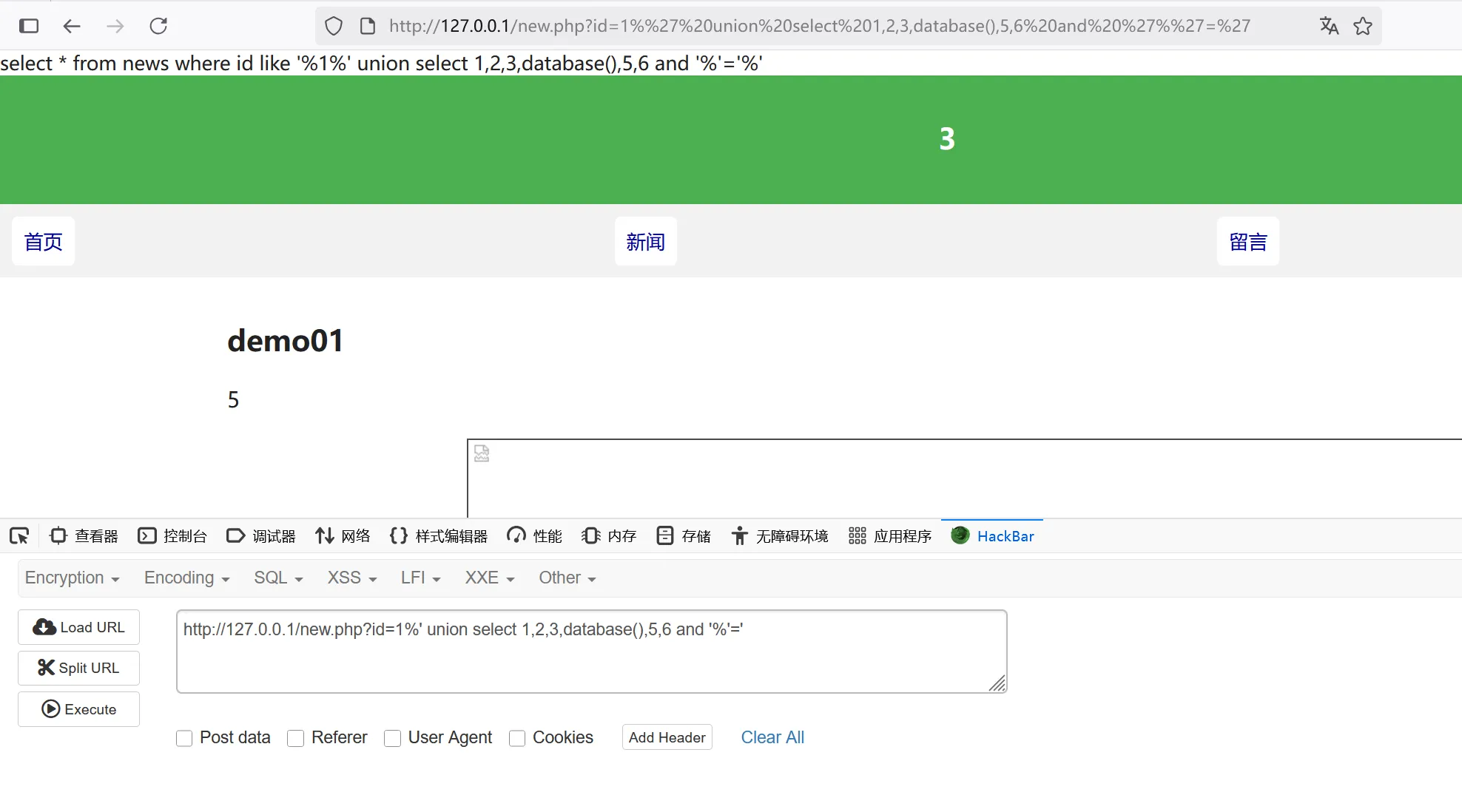Click the broken image placeholder icon
This screenshot has height=812, width=1462.
pyautogui.click(x=482, y=453)
